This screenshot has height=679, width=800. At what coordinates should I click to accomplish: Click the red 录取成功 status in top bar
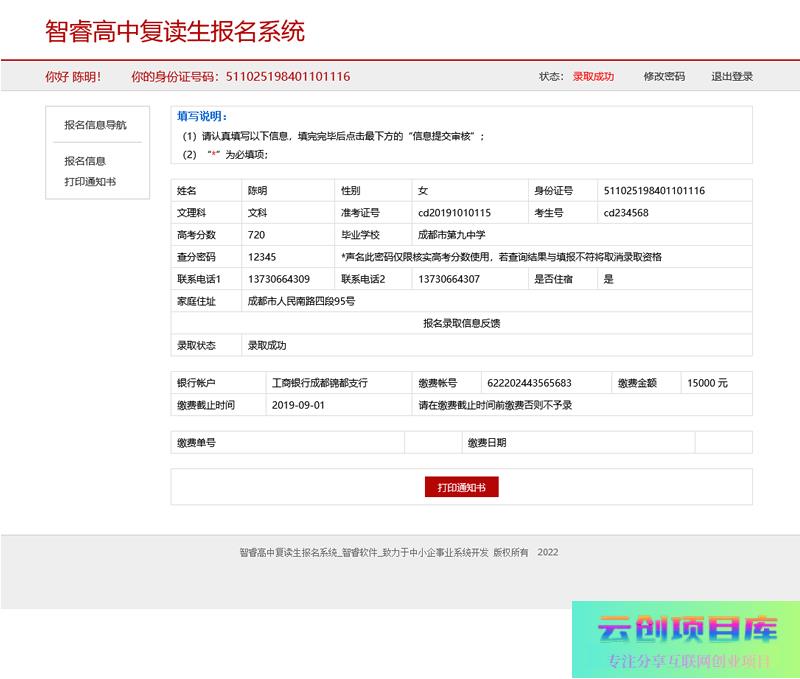pos(593,77)
